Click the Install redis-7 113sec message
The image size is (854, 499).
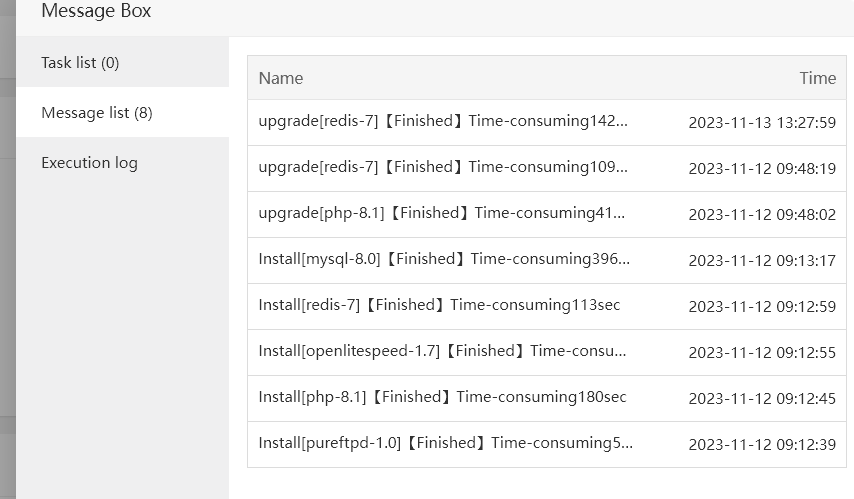coord(439,306)
